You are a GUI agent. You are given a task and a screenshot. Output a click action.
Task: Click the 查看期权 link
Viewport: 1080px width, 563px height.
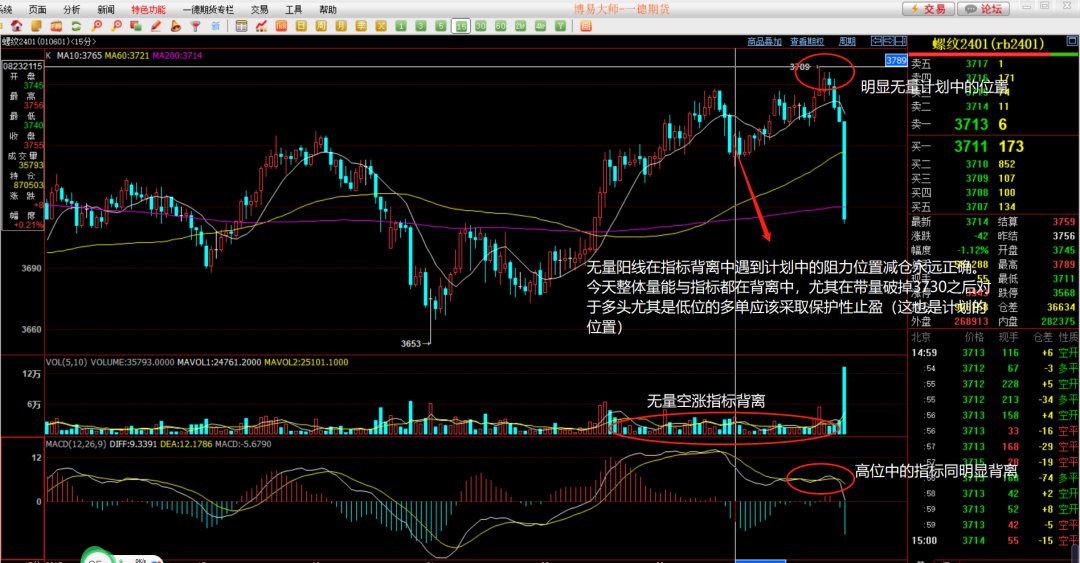tap(807, 42)
